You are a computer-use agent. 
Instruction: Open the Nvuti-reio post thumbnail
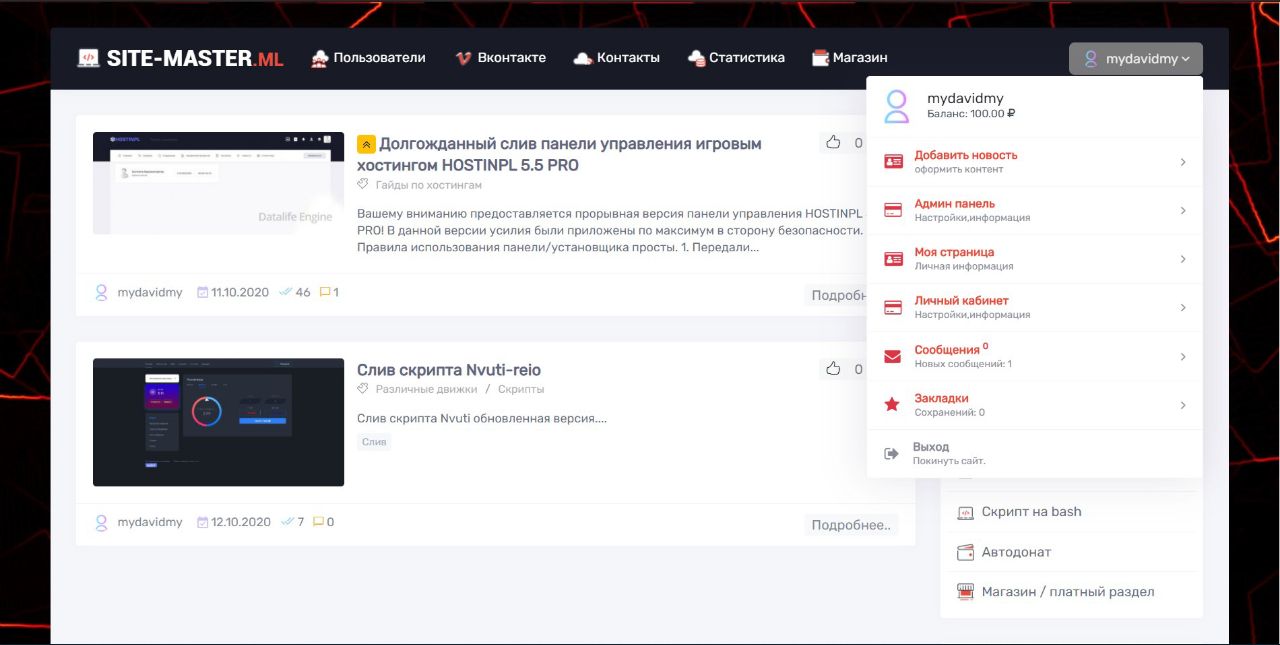[218, 422]
